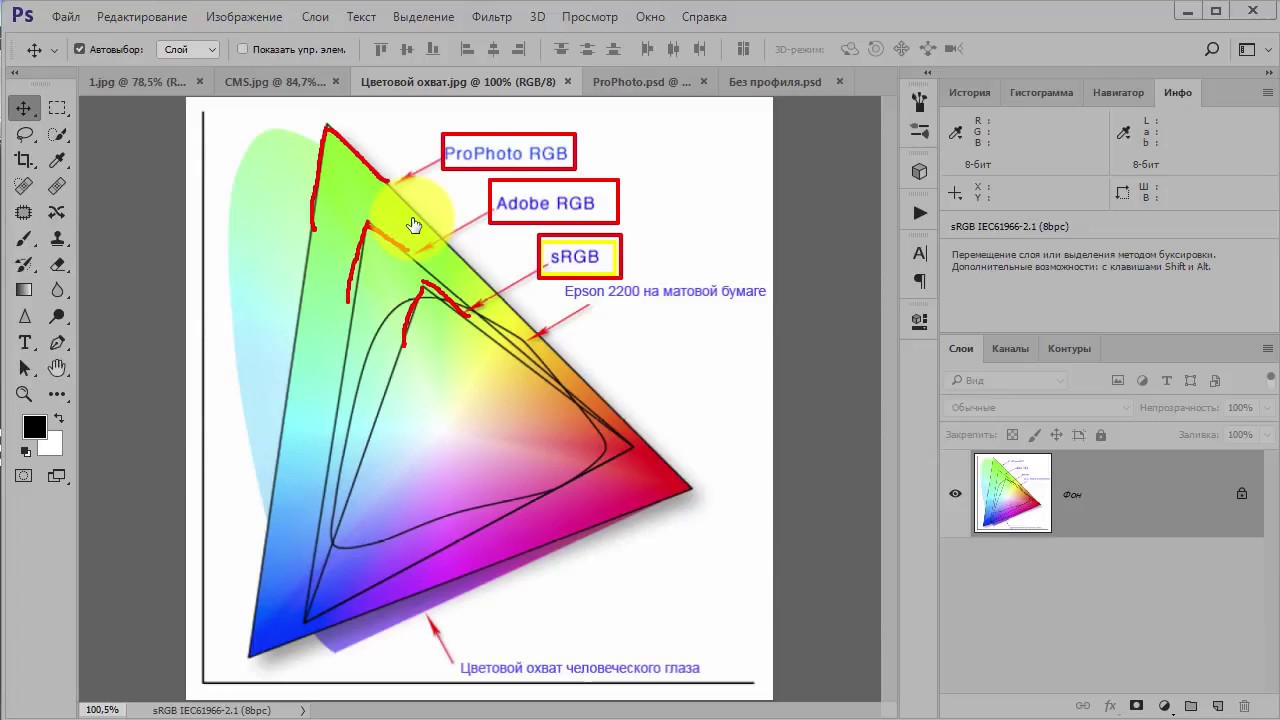Toggle lock position in Layers panel
The image size is (1280, 720).
click(1057, 435)
